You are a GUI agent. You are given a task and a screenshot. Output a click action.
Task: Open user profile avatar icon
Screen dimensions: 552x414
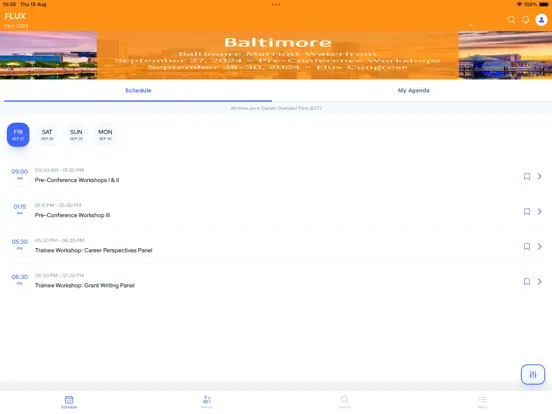point(541,20)
